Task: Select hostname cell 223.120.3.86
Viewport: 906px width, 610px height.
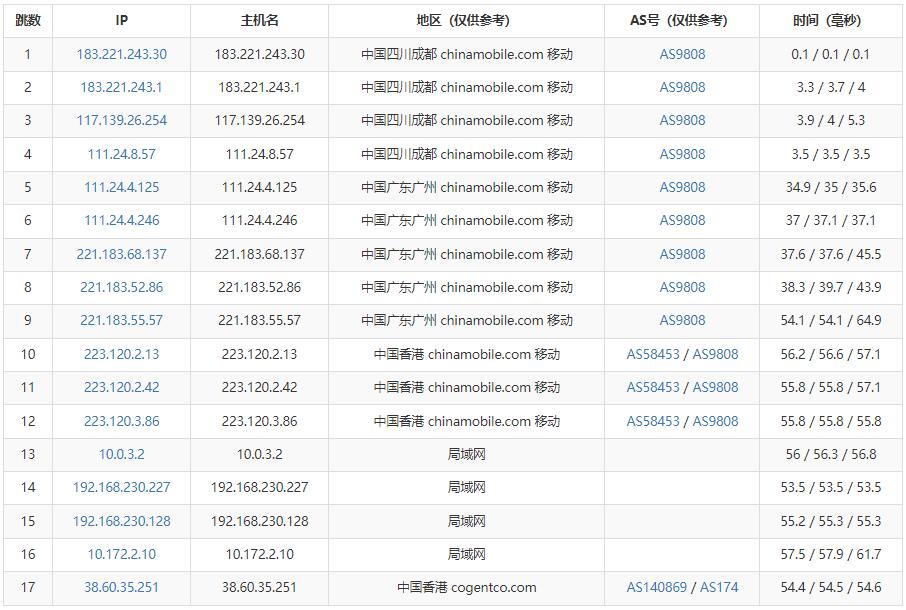Action: (x=259, y=421)
